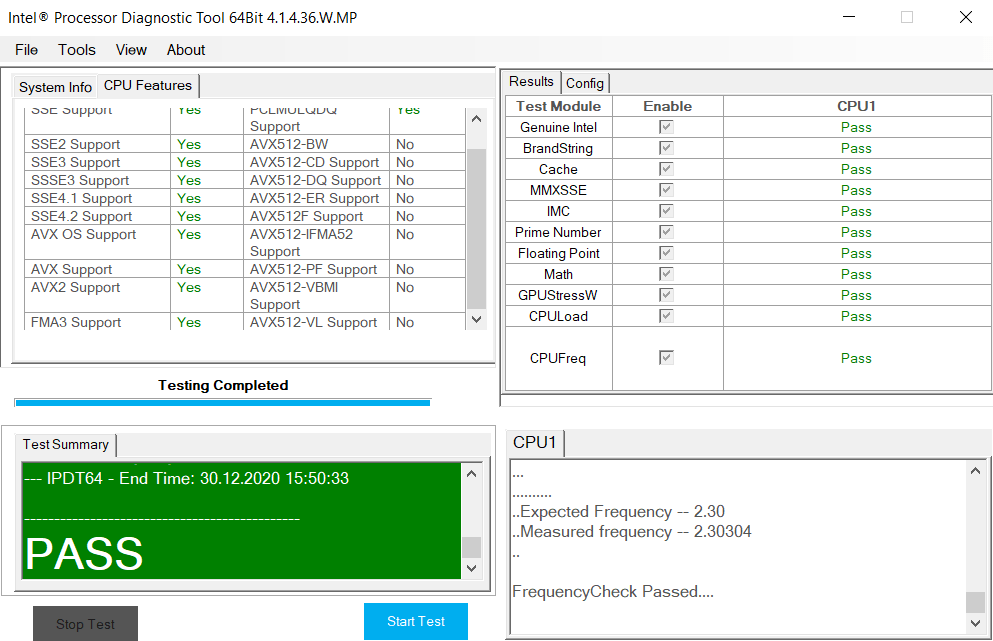Image resolution: width=993 pixels, height=641 pixels.
Task: Open the Tools menu
Action: click(x=77, y=50)
